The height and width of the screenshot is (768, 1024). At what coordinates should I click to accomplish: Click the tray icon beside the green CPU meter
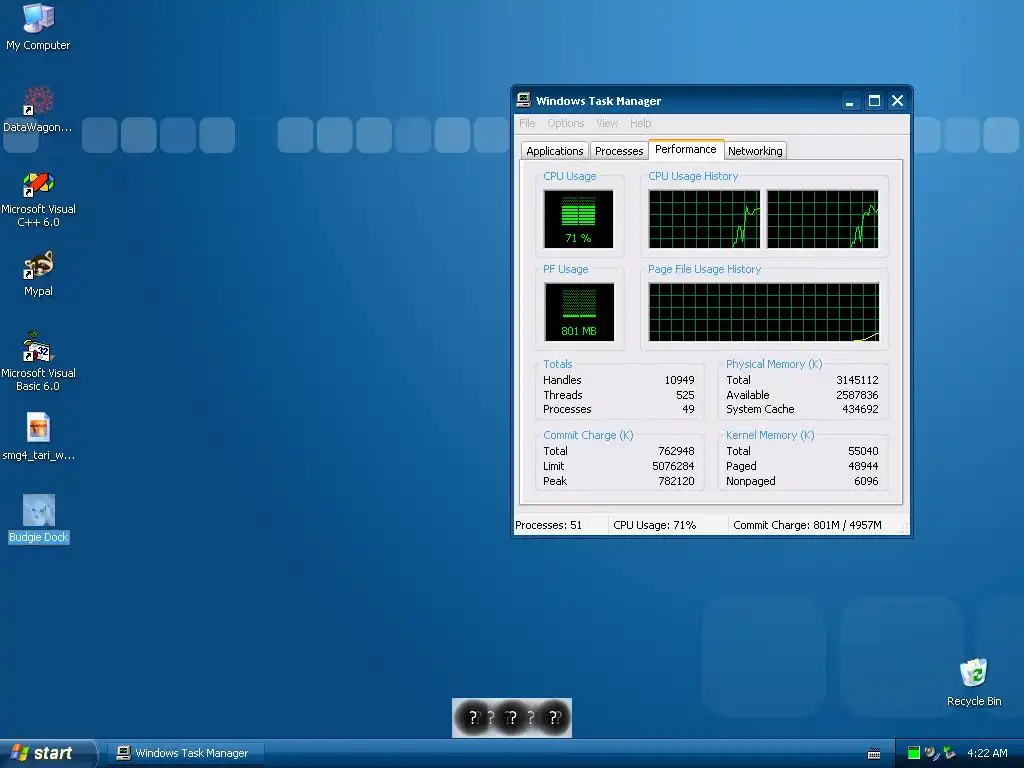coord(932,753)
